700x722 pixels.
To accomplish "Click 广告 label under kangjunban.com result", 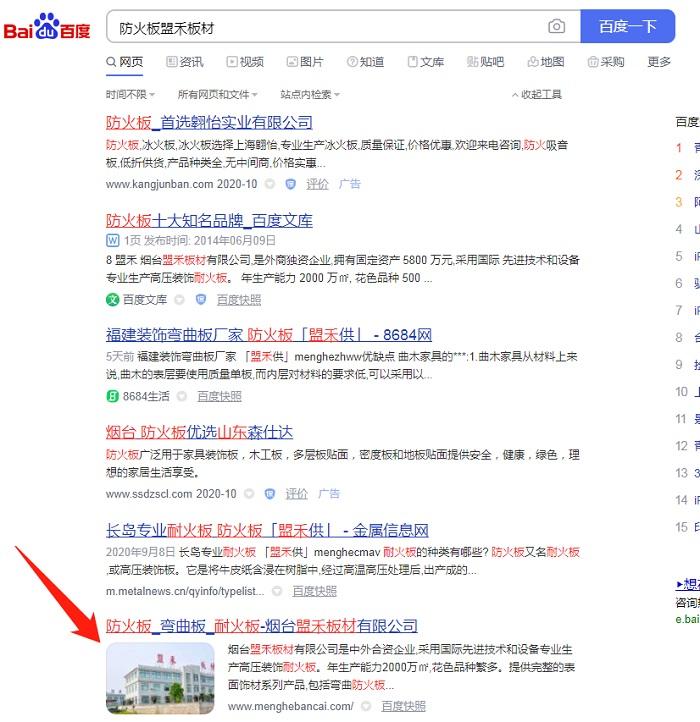I will (x=350, y=184).
